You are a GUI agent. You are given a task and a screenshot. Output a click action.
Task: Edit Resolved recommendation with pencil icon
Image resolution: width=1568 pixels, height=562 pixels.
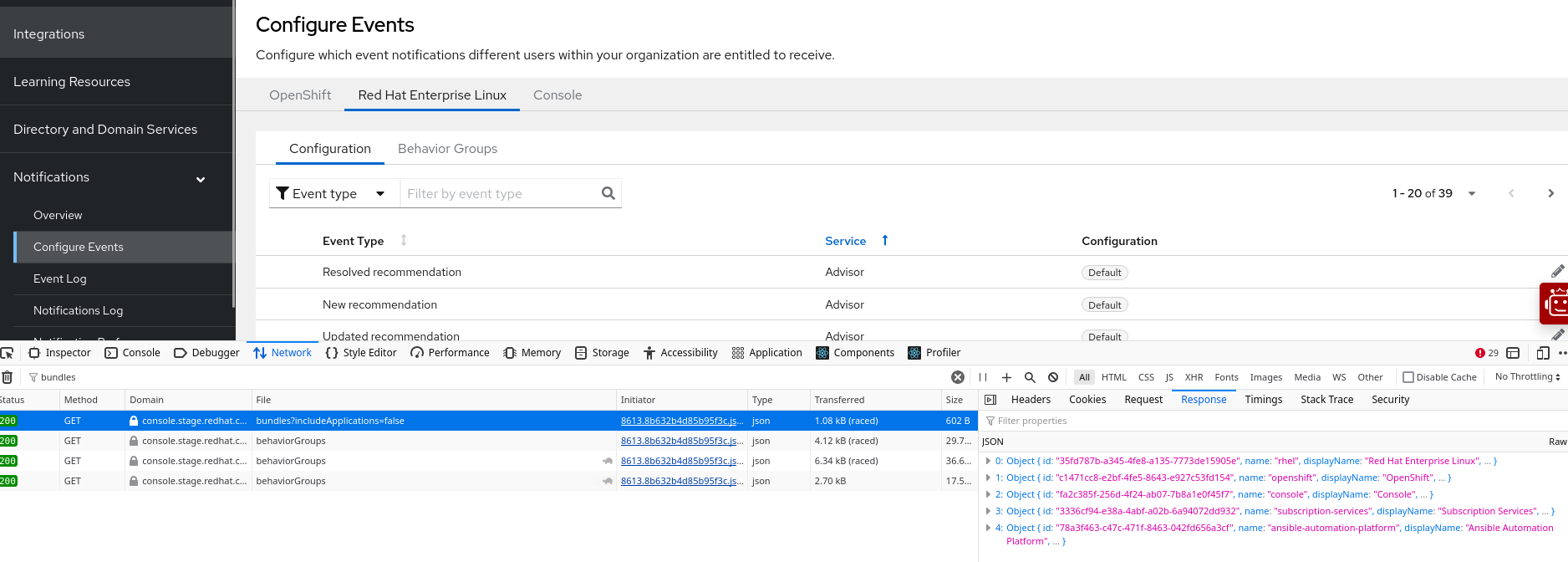click(x=1557, y=272)
